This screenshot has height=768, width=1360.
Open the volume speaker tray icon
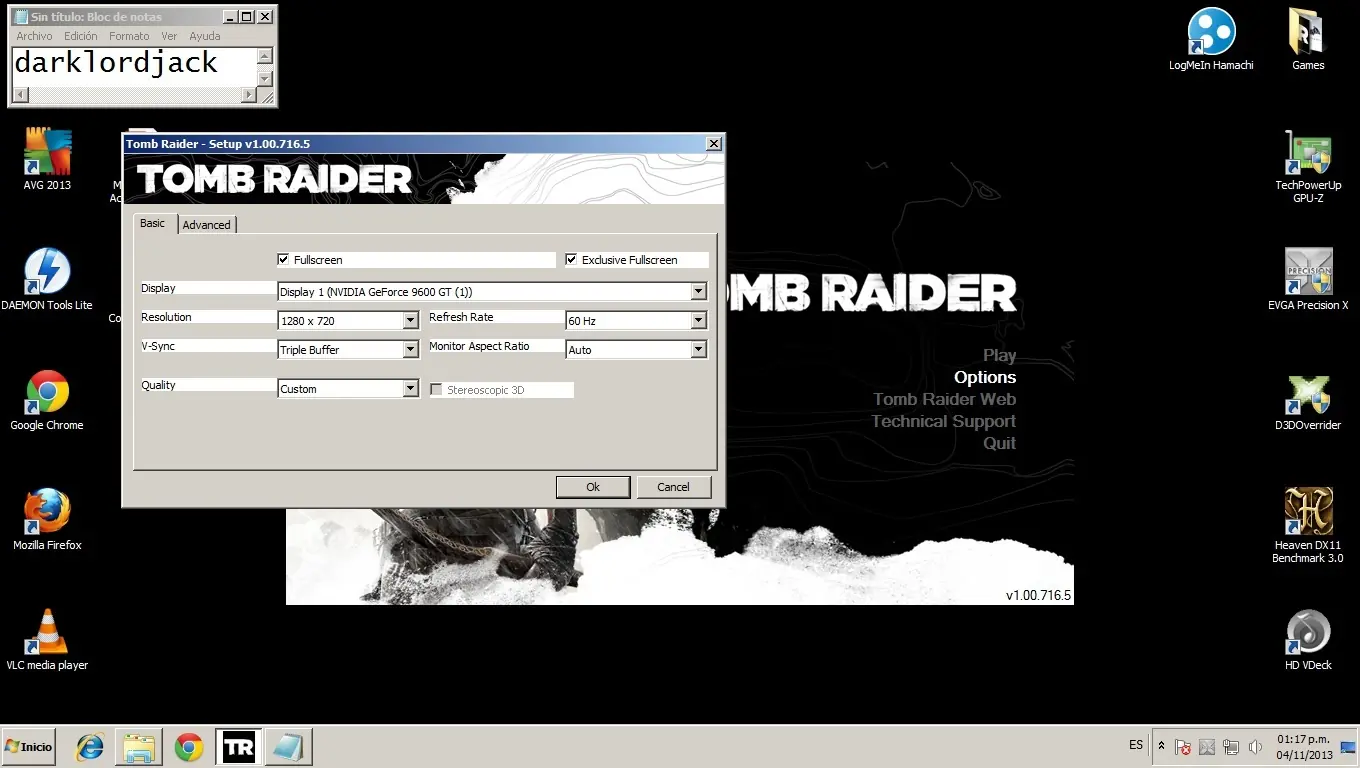point(1255,747)
